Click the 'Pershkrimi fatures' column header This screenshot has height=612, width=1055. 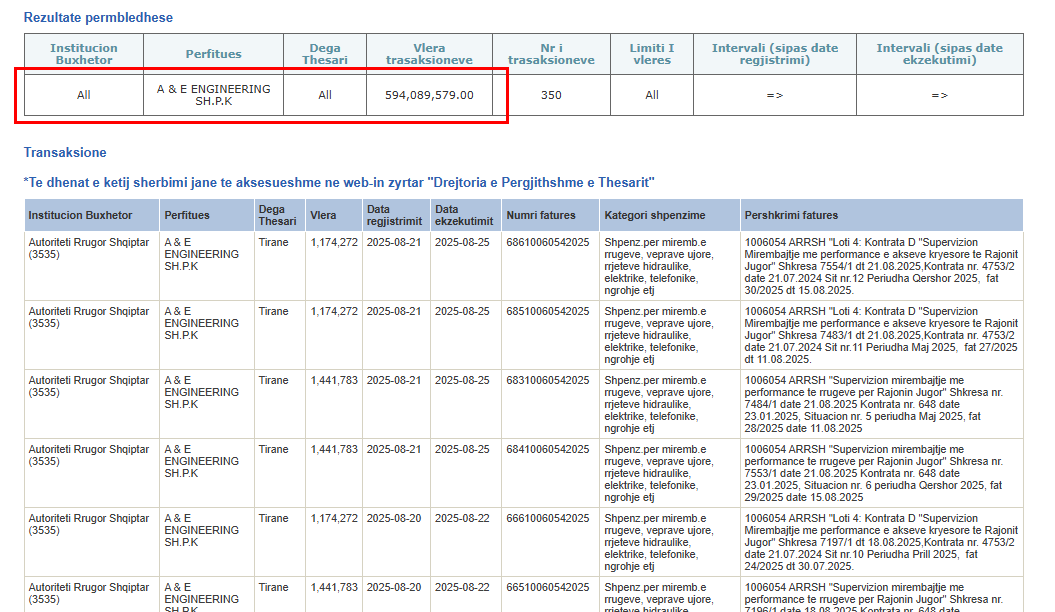(x=791, y=215)
